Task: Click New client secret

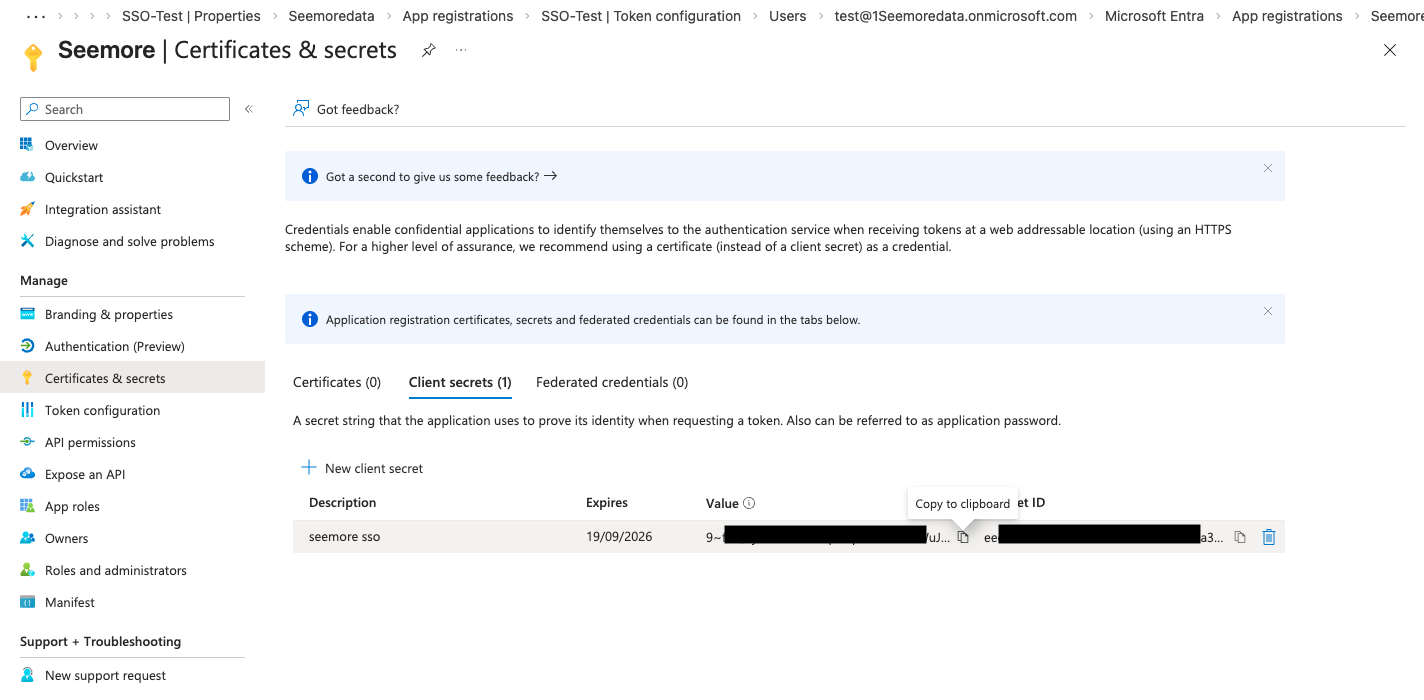Action: 361,468
